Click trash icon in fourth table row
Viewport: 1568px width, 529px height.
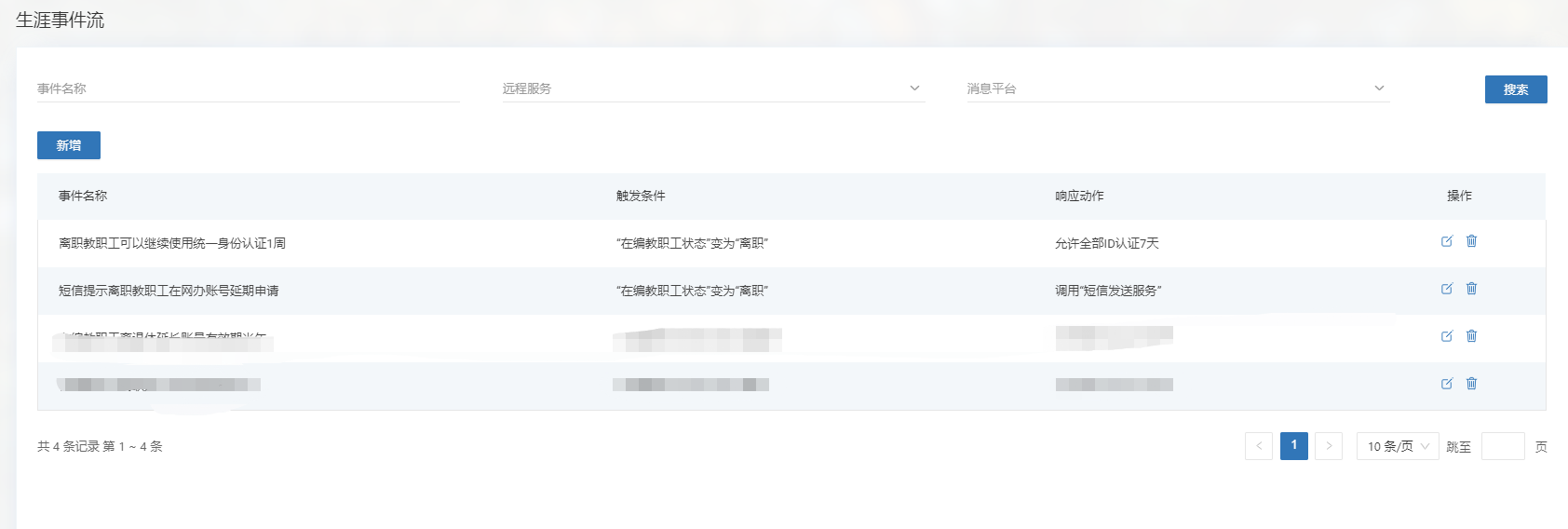[1471, 384]
